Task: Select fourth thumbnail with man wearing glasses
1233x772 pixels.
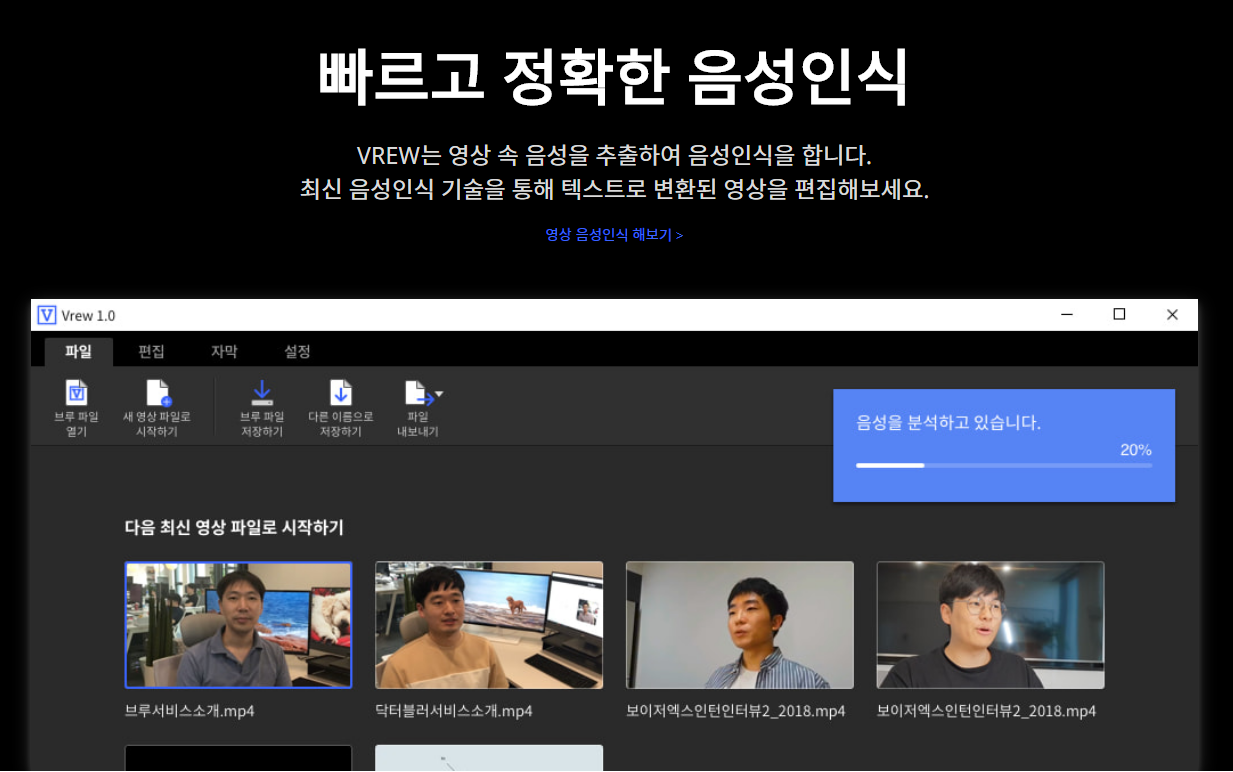Action: tap(991, 625)
